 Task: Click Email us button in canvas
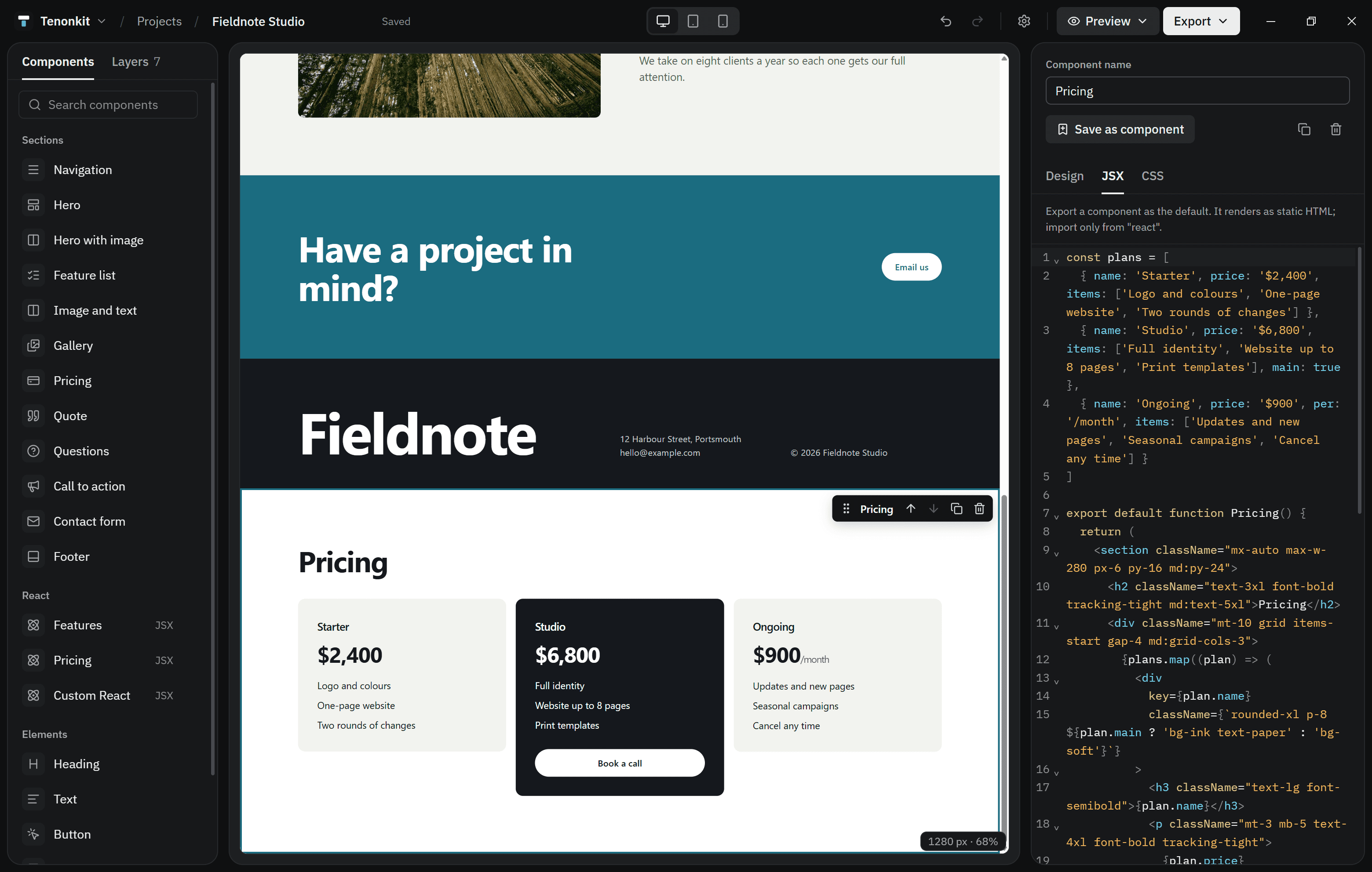coord(911,267)
